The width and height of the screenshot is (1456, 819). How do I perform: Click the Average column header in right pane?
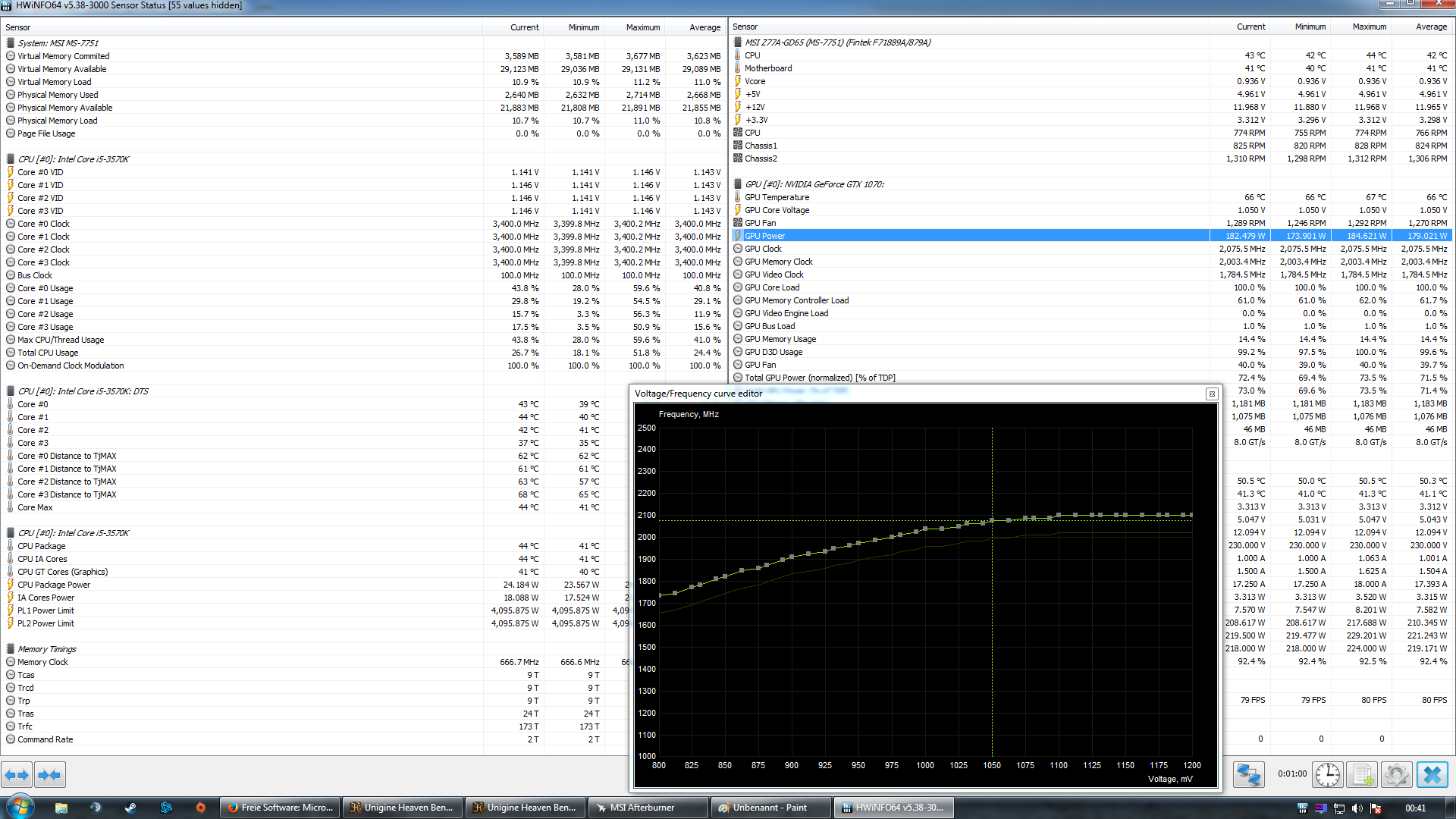coord(1431,27)
